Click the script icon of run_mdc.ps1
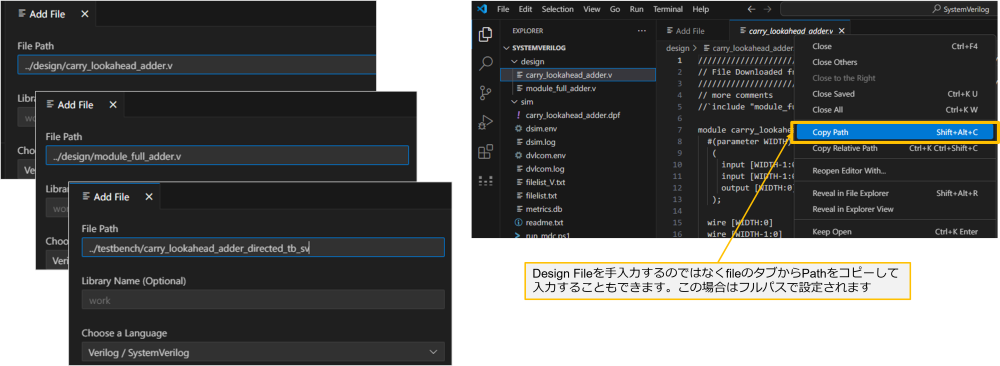1000x366 pixels. click(518, 236)
